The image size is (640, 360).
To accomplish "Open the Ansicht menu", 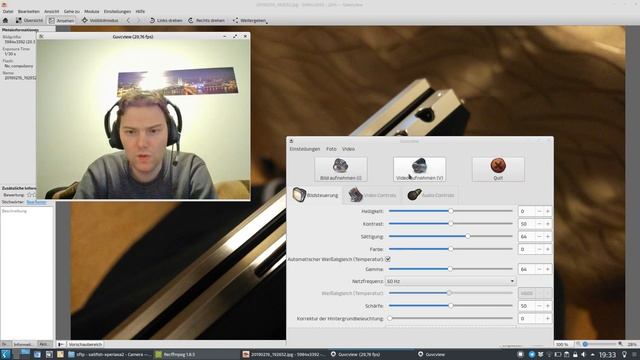I will click(x=51, y=11).
